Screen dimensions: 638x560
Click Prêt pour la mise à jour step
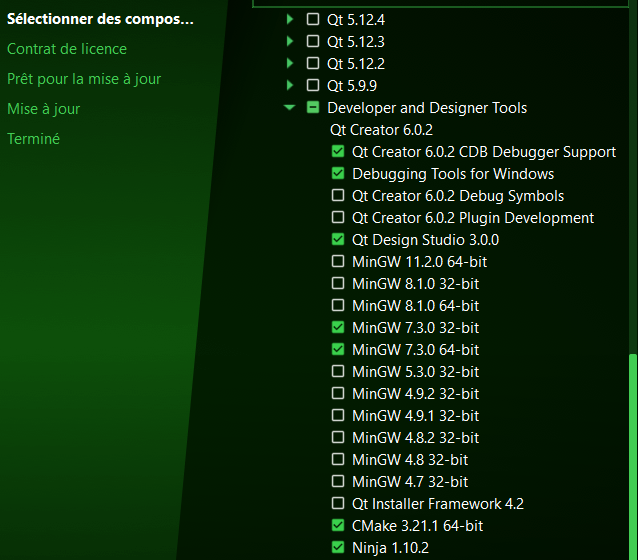pyautogui.click(x=84, y=79)
